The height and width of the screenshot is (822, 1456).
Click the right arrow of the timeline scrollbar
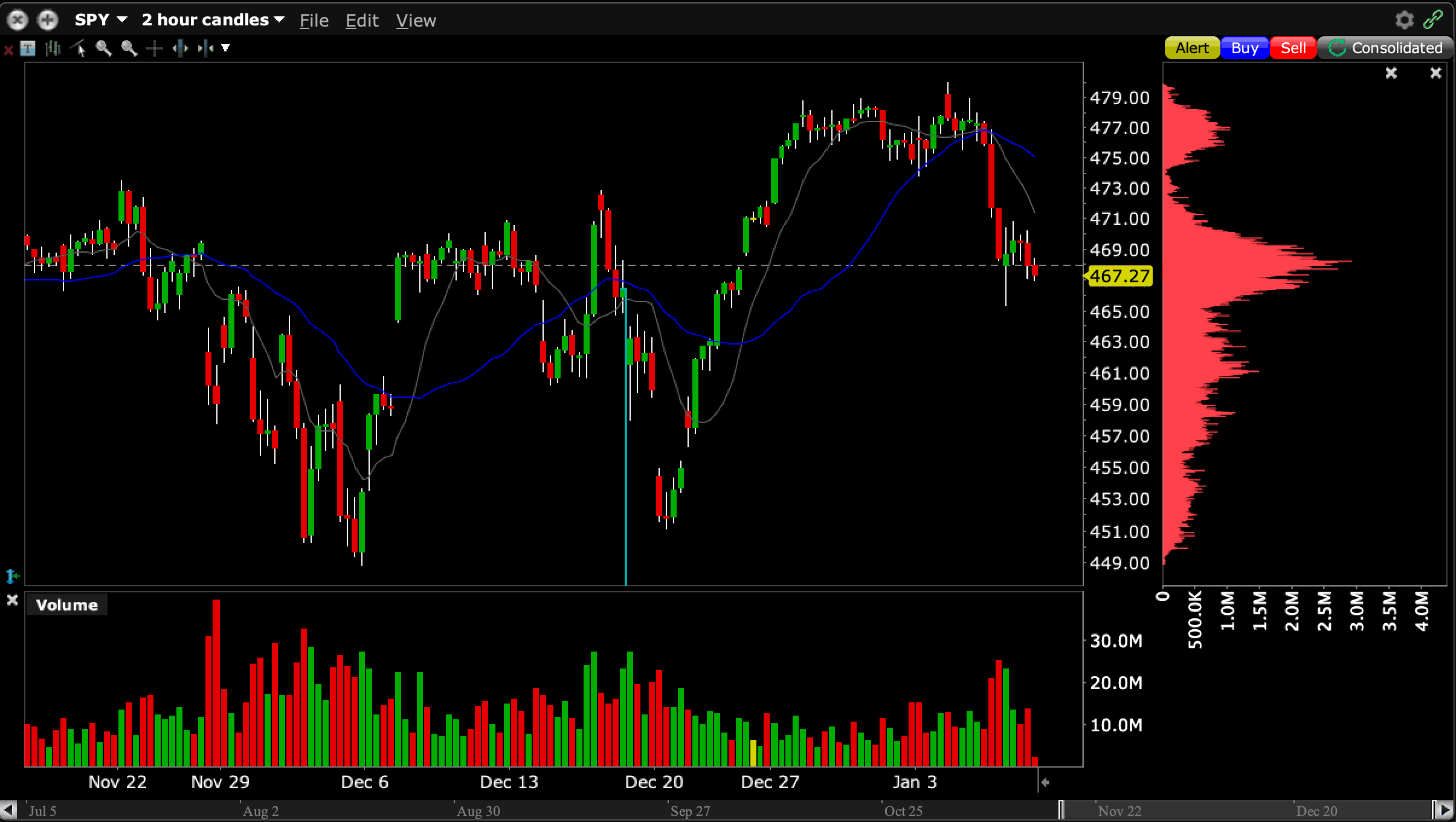click(x=1445, y=810)
